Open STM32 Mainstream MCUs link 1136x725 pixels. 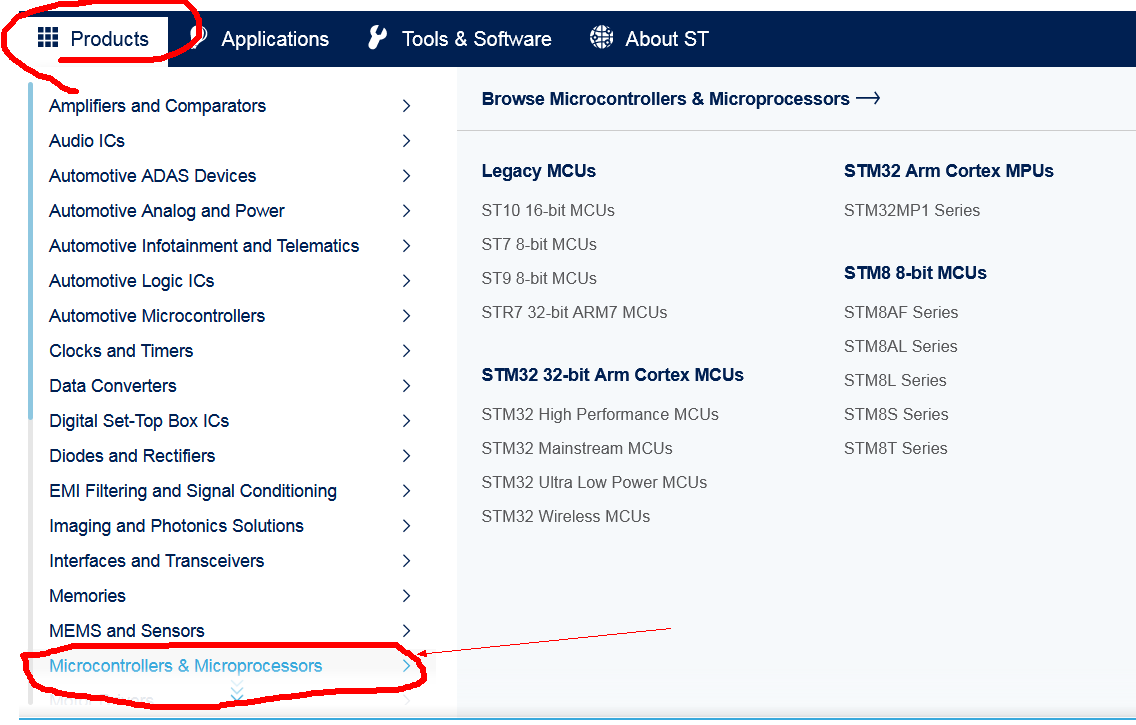click(577, 448)
